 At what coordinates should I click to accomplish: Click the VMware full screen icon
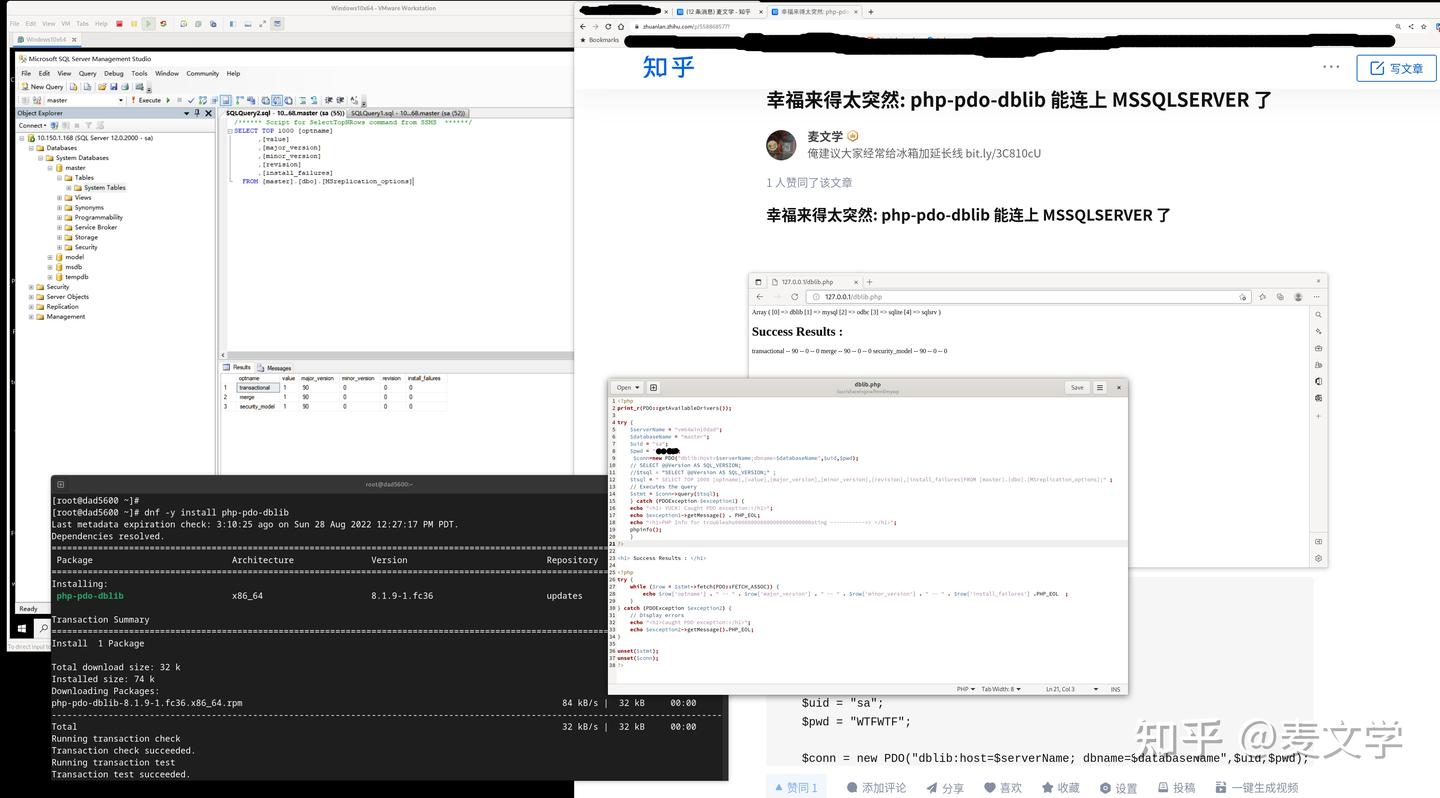(x=262, y=24)
